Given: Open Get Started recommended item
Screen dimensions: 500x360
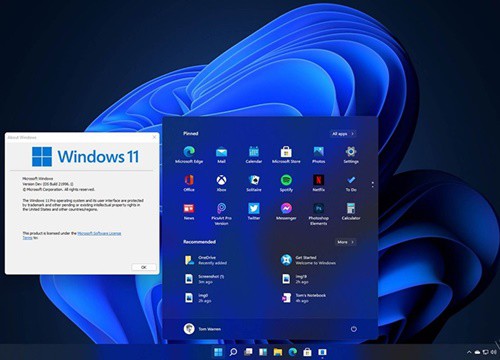Looking at the screenshot, I should coord(308,260).
